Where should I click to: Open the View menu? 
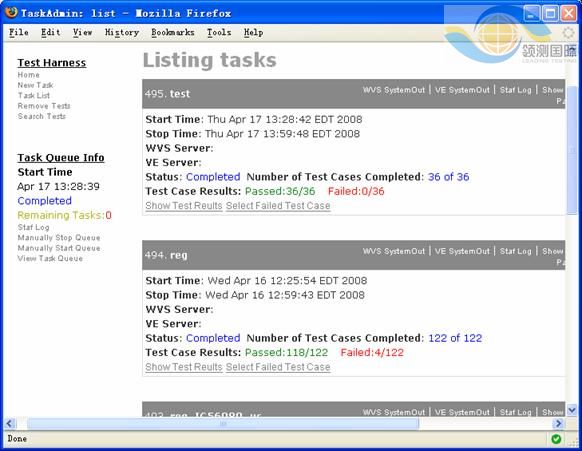(82, 33)
